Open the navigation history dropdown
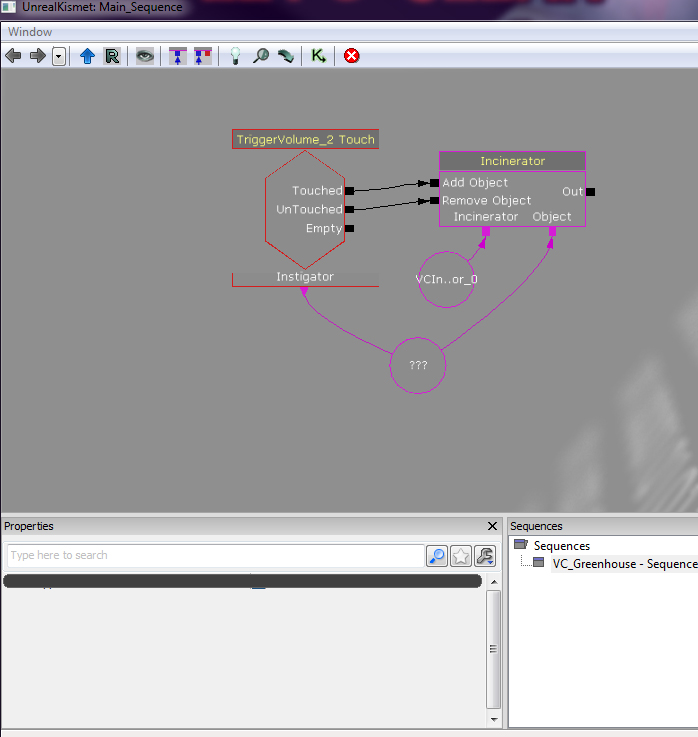 [x=59, y=56]
